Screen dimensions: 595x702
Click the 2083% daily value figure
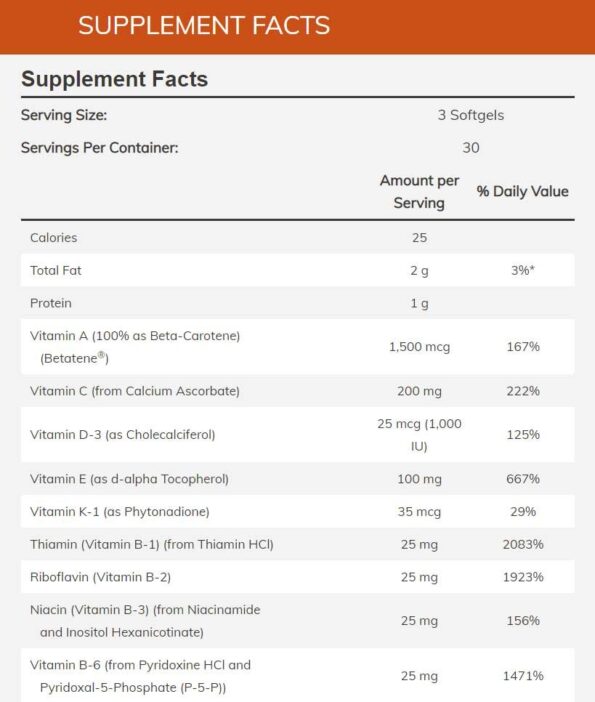pos(523,544)
